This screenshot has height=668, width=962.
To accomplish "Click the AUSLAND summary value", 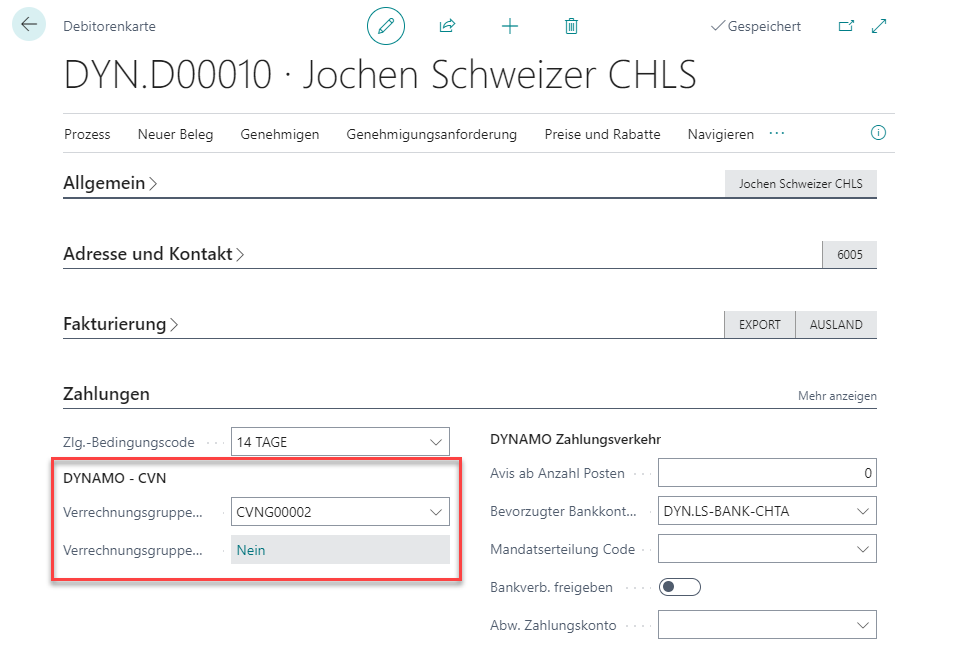I will pyautogui.click(x=836, y=324).
